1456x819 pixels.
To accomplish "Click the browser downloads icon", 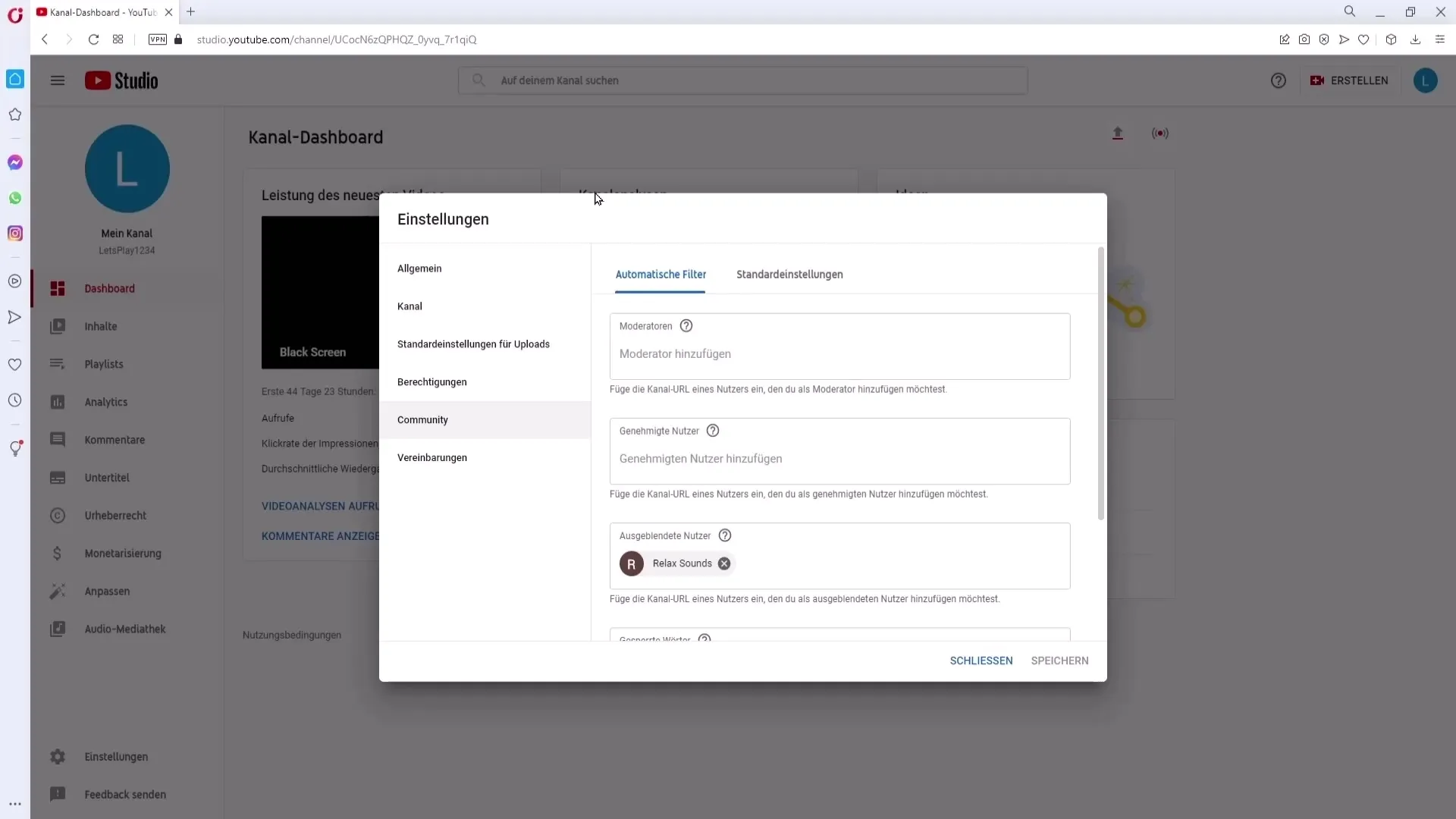I will 1415,39.
